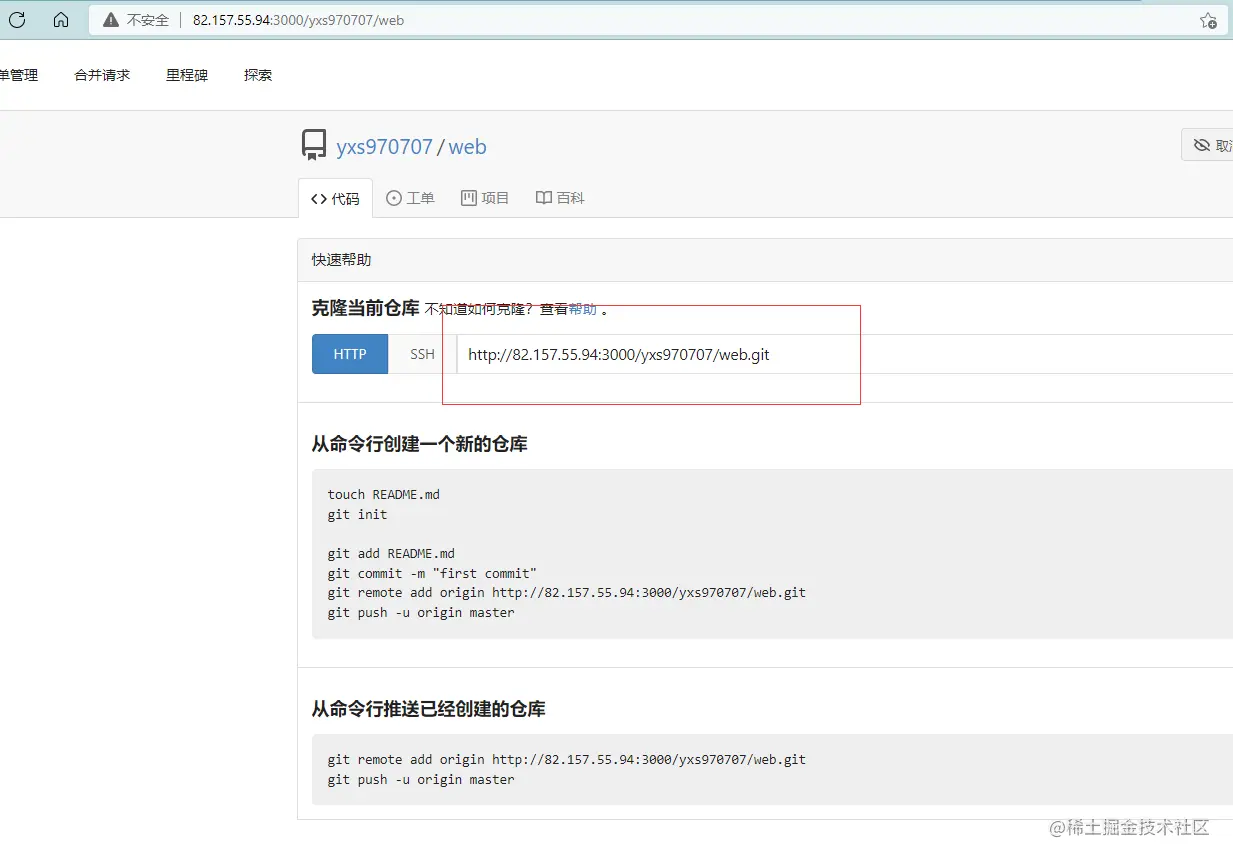The image size is (1233, 861).
Task: Click the 'touch README.md' code line
Action: (383, 494)
